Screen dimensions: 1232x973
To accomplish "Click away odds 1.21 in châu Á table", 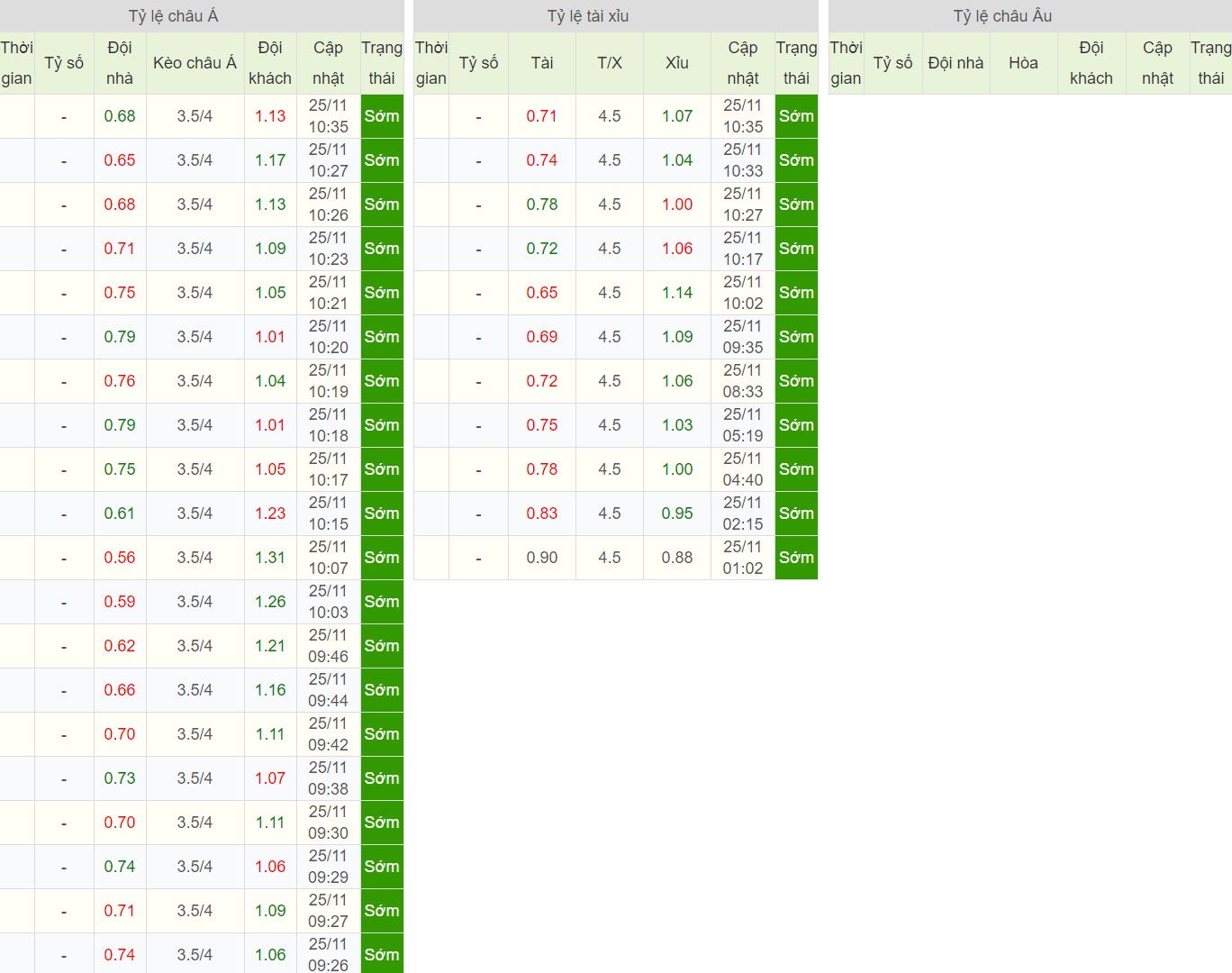I will (x=270, y=646).
